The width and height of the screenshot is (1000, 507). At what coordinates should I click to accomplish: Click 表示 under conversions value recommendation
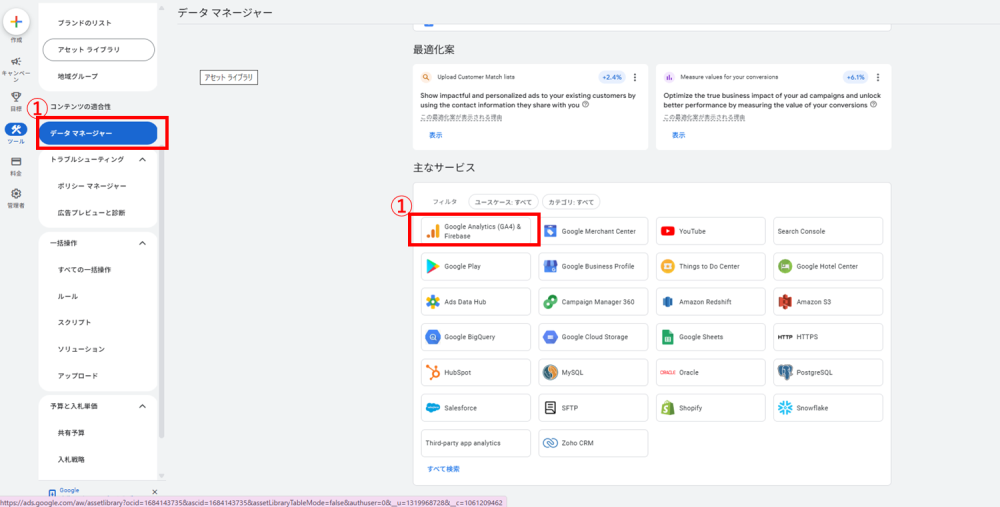(679, 135)
